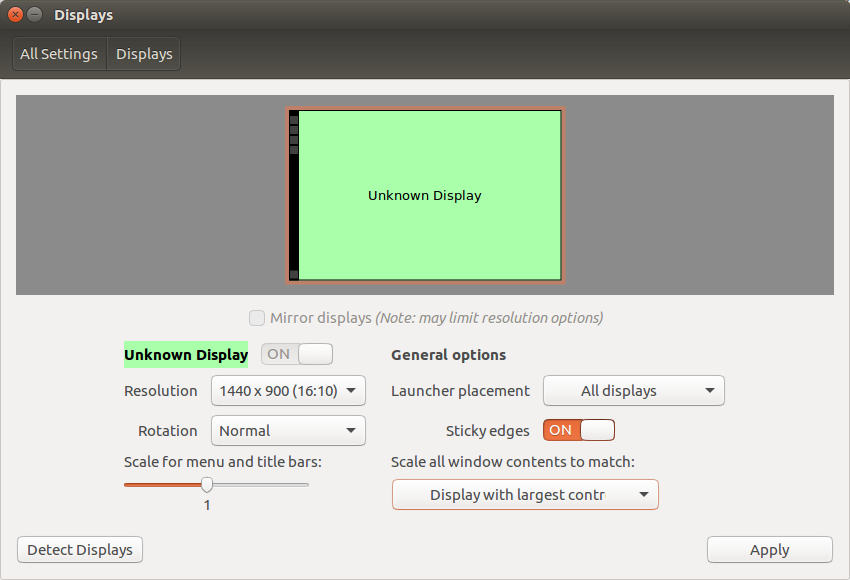Click the Apply button
Viewport: 850px width, 580px height.
tap(769, 550)
